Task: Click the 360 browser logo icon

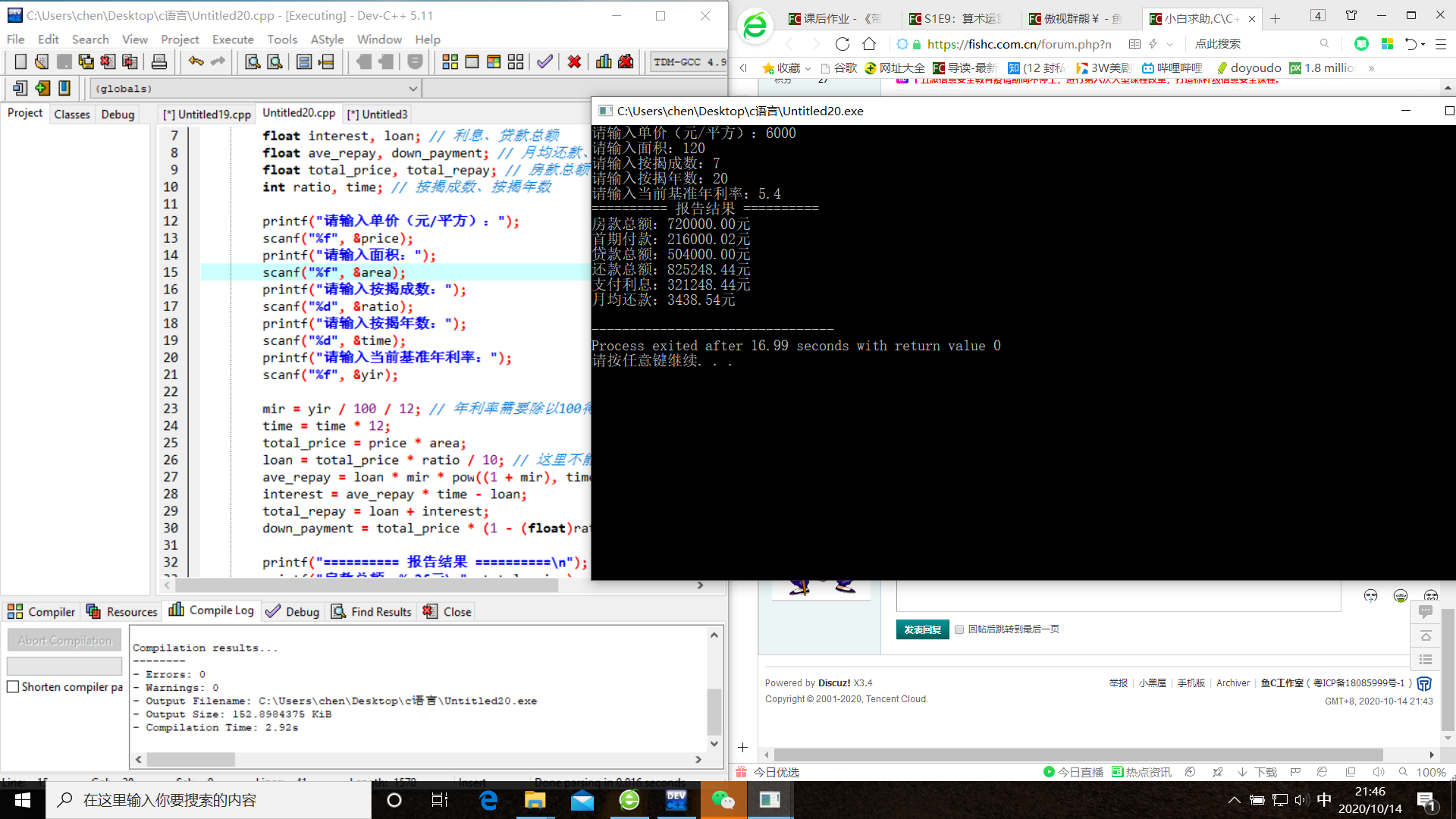Action: [x=755, y=27]
